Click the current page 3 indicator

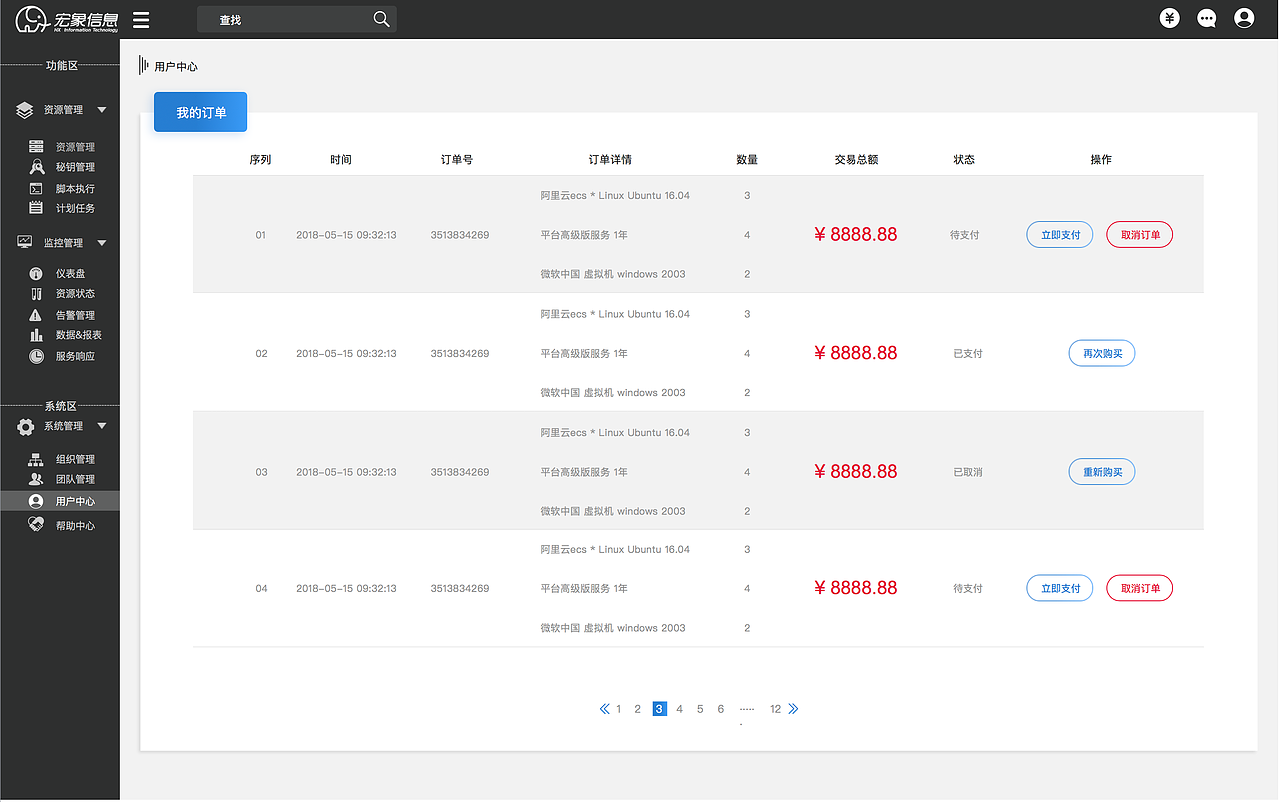[659, 709]
